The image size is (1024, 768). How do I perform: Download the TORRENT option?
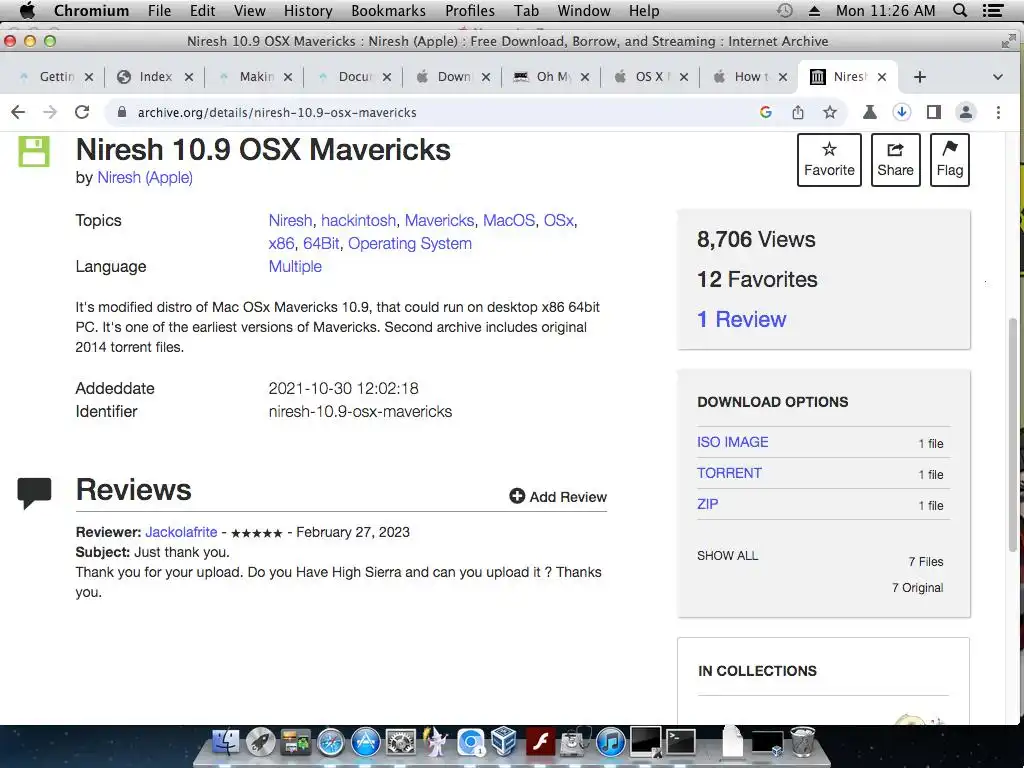pos(729,473)
